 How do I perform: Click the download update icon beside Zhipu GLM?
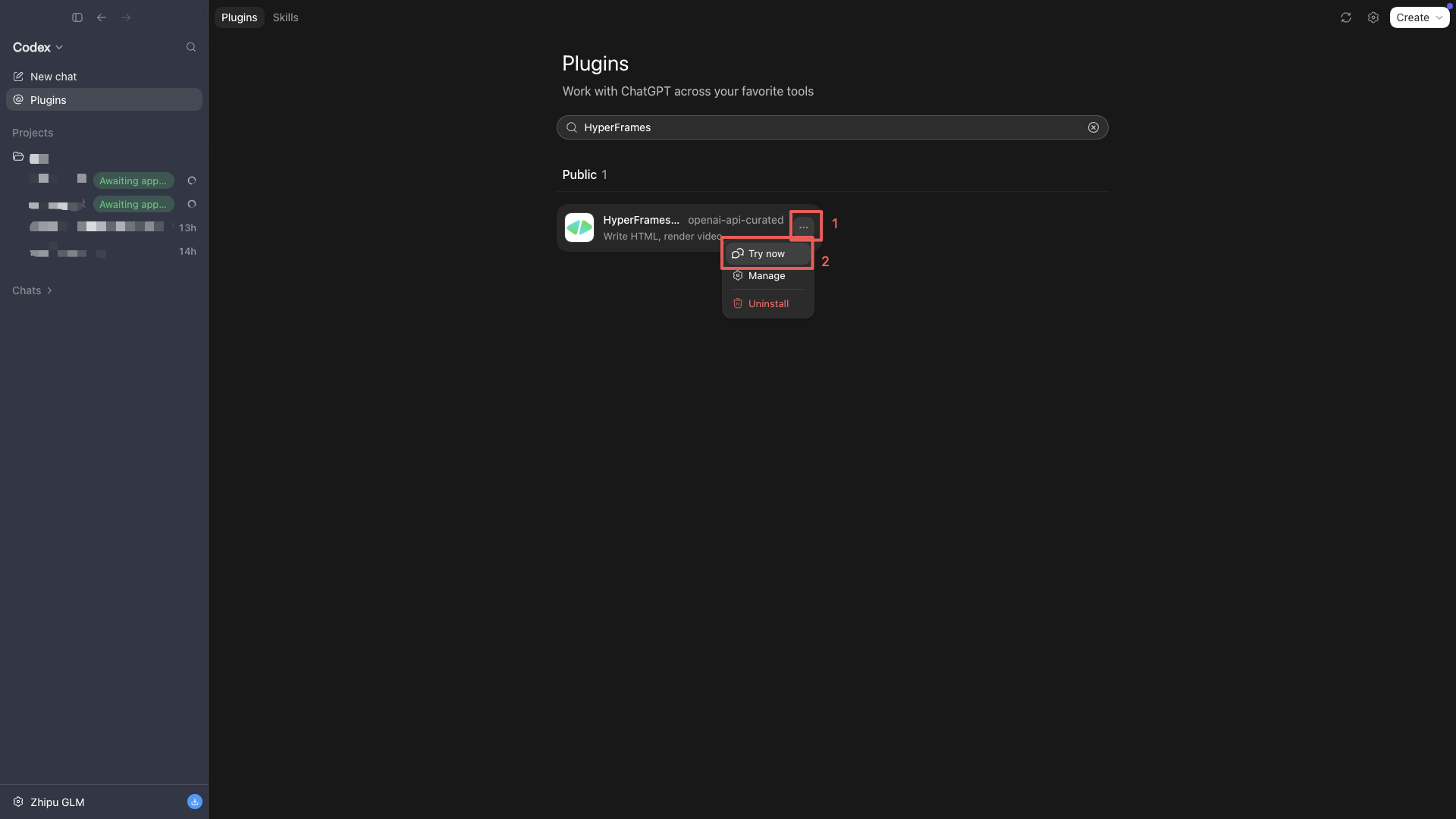tap(195, 802)
